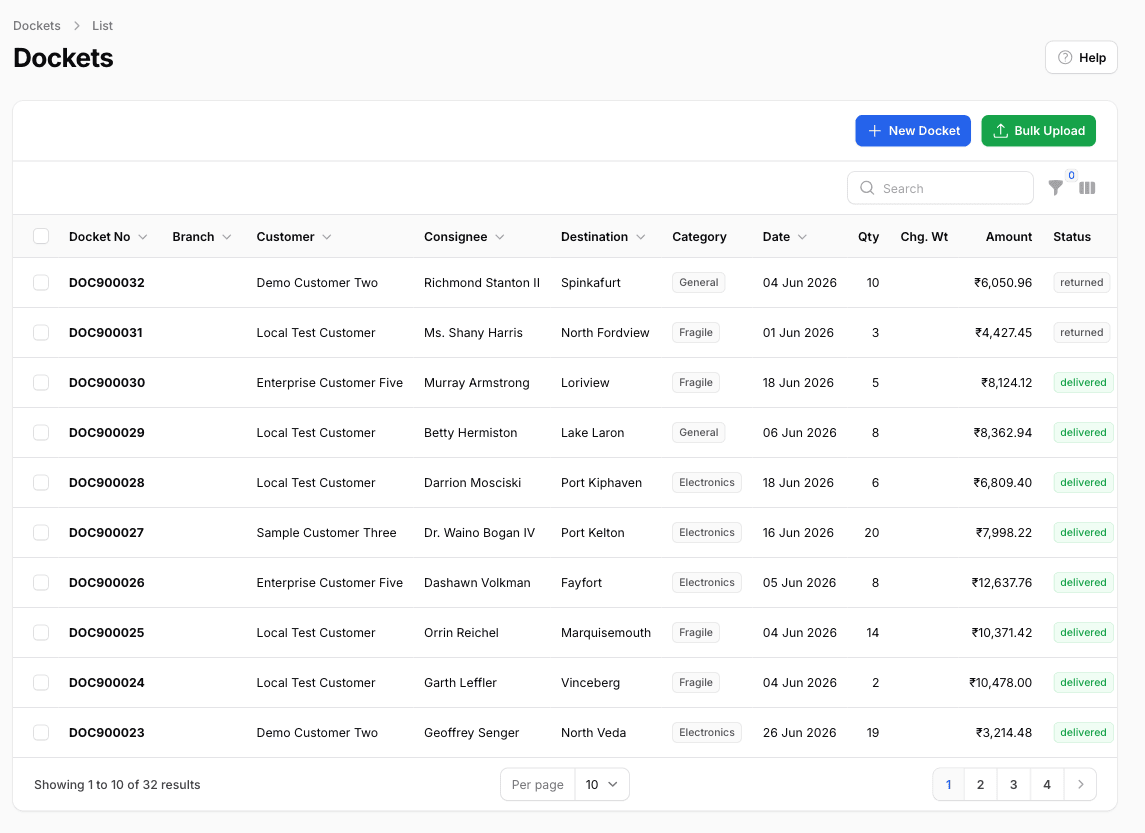Select checkbox for DOC900025
Screen dimensions: 1145x833
click(41, 633)
